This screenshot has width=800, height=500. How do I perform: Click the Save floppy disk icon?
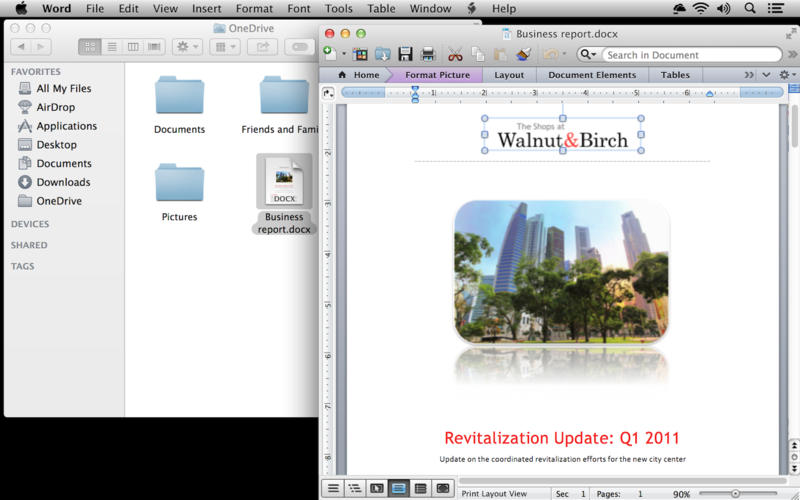click(x=405, y=54)
